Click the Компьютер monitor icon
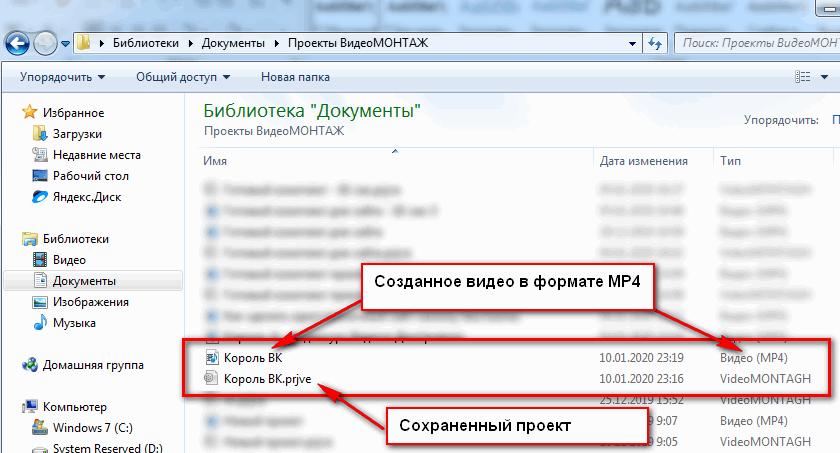This screenshot has height=453, width=840. pyautogui.click(x=29, y=407)
